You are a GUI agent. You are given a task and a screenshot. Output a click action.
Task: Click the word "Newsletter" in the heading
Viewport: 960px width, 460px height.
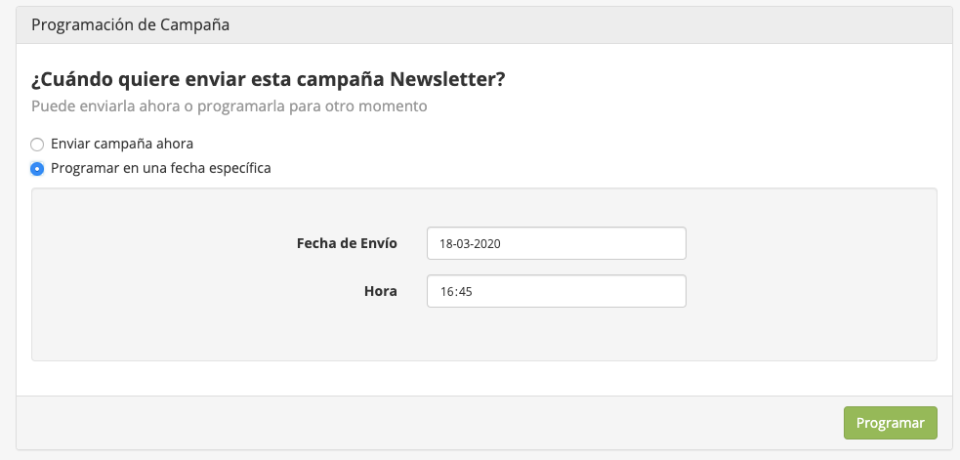448,79
